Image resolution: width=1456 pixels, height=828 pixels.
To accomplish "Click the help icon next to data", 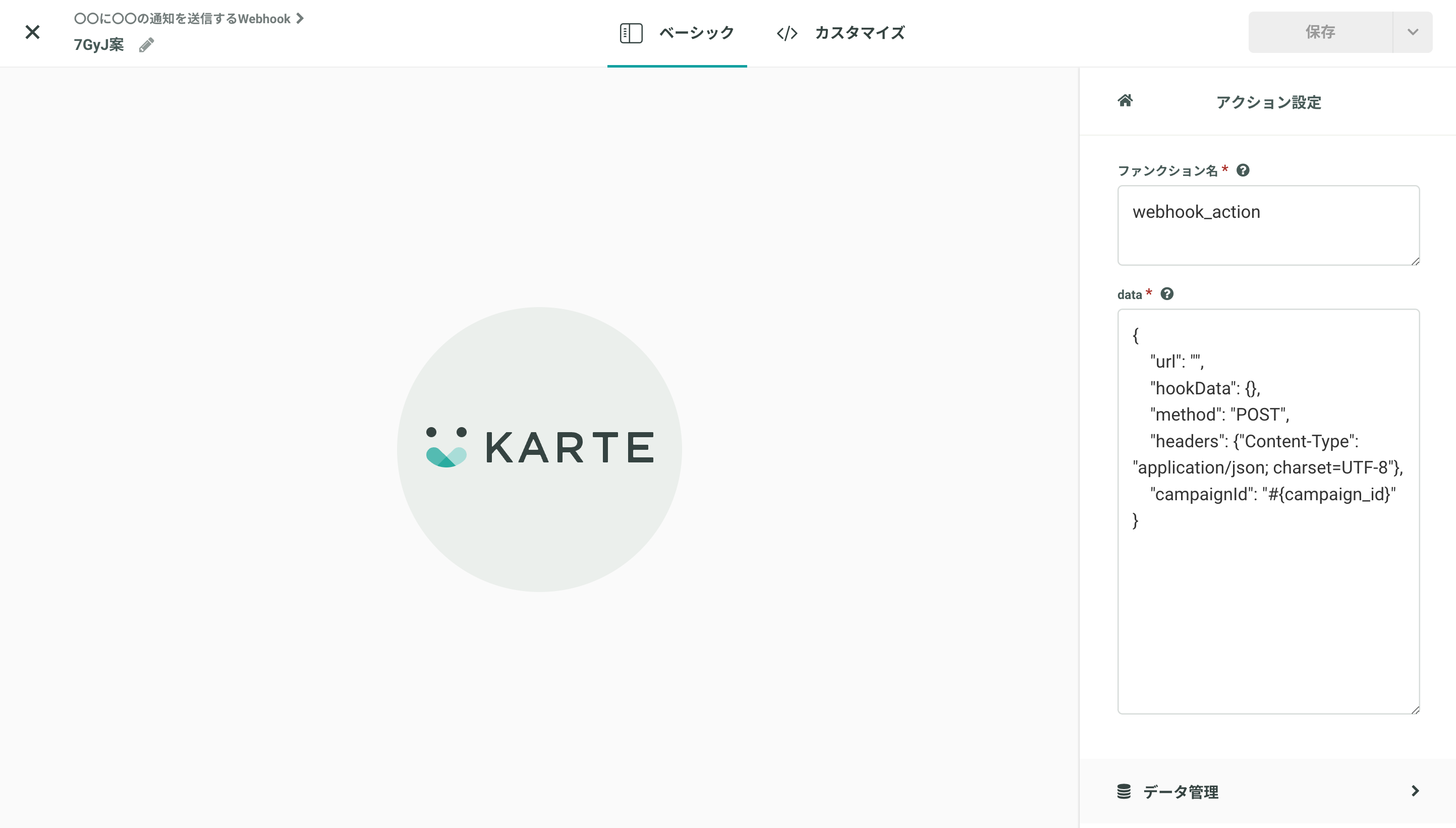I will 1167,294.
